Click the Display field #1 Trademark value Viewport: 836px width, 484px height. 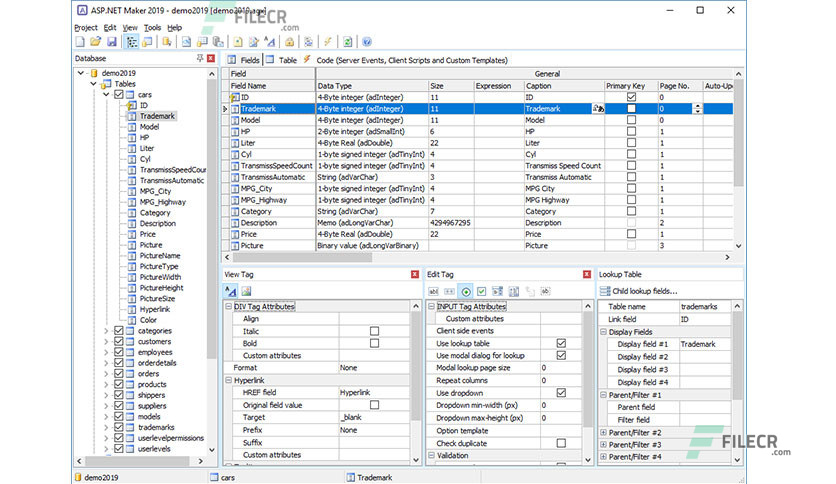[x=705, y=344]
